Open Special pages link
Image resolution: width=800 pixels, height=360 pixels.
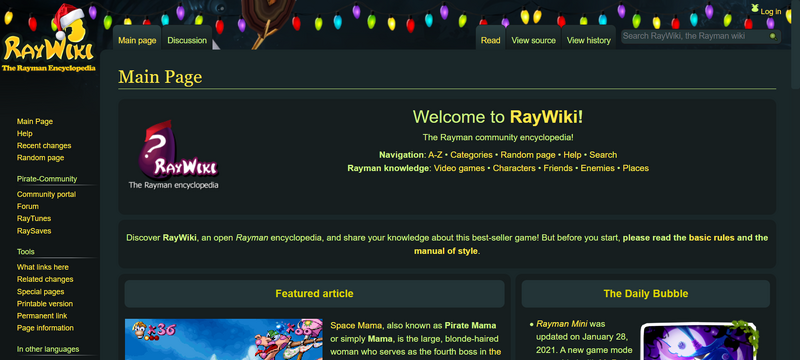pos(40,292)
